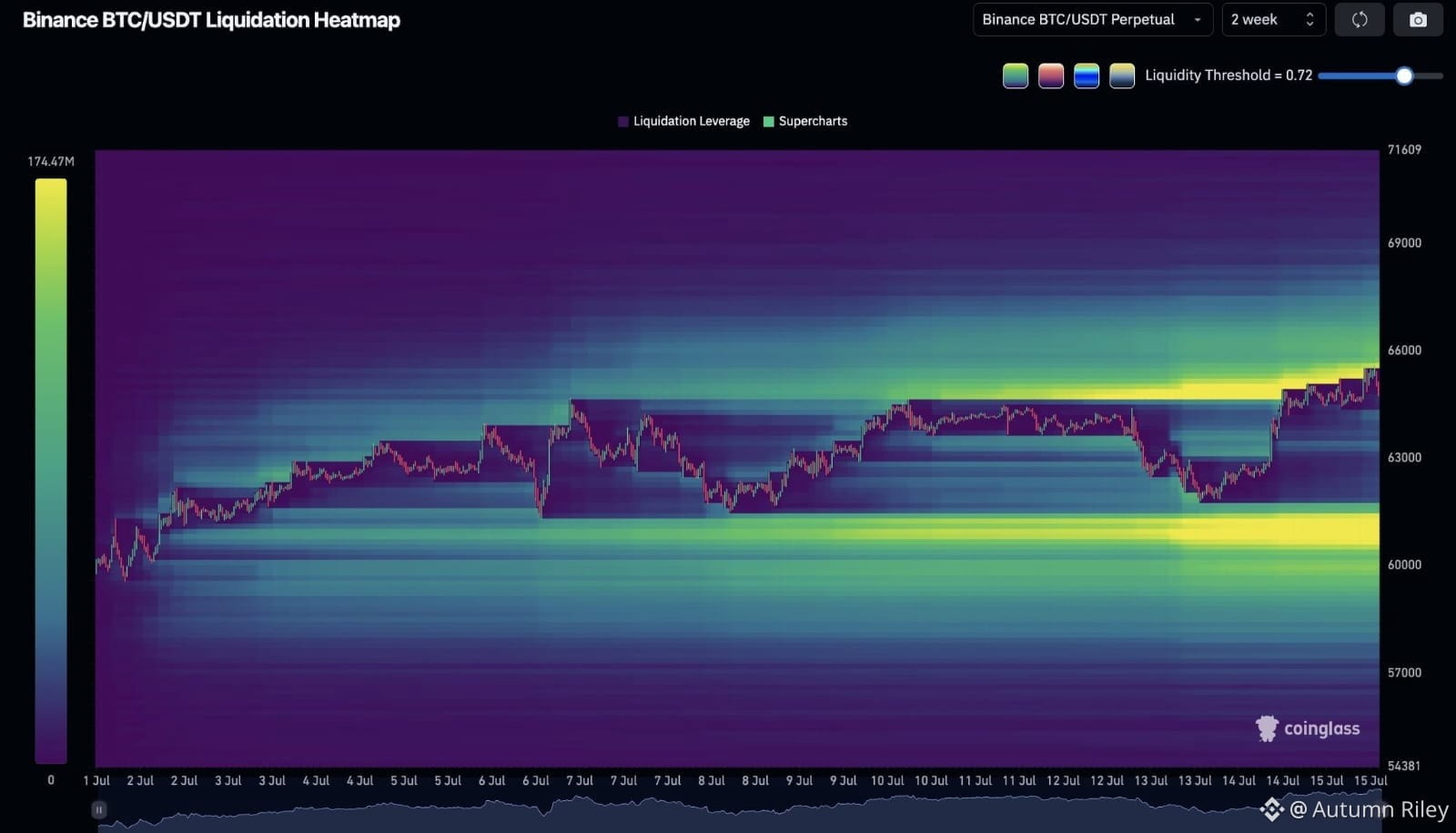
Task: Open the Binance BTC/USDT Perpetual dropdown
Action: [1092, 20]
